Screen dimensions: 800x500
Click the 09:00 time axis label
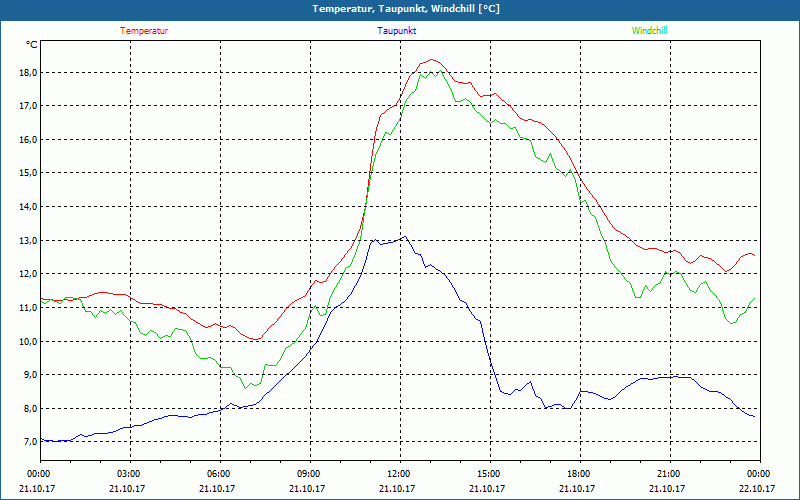click(310, 474)
